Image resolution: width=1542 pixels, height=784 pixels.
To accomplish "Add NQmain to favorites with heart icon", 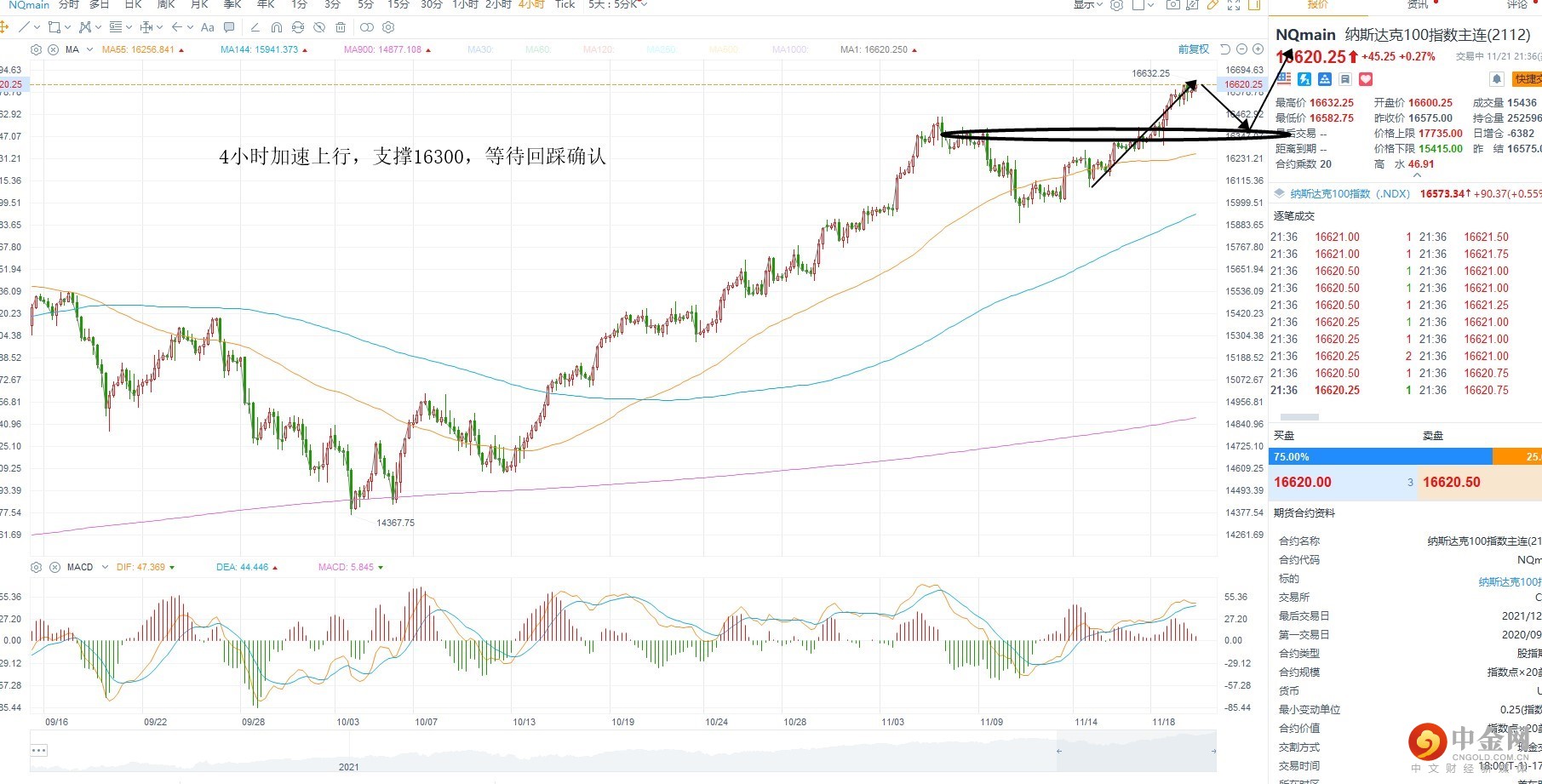I will (1366, 79).
